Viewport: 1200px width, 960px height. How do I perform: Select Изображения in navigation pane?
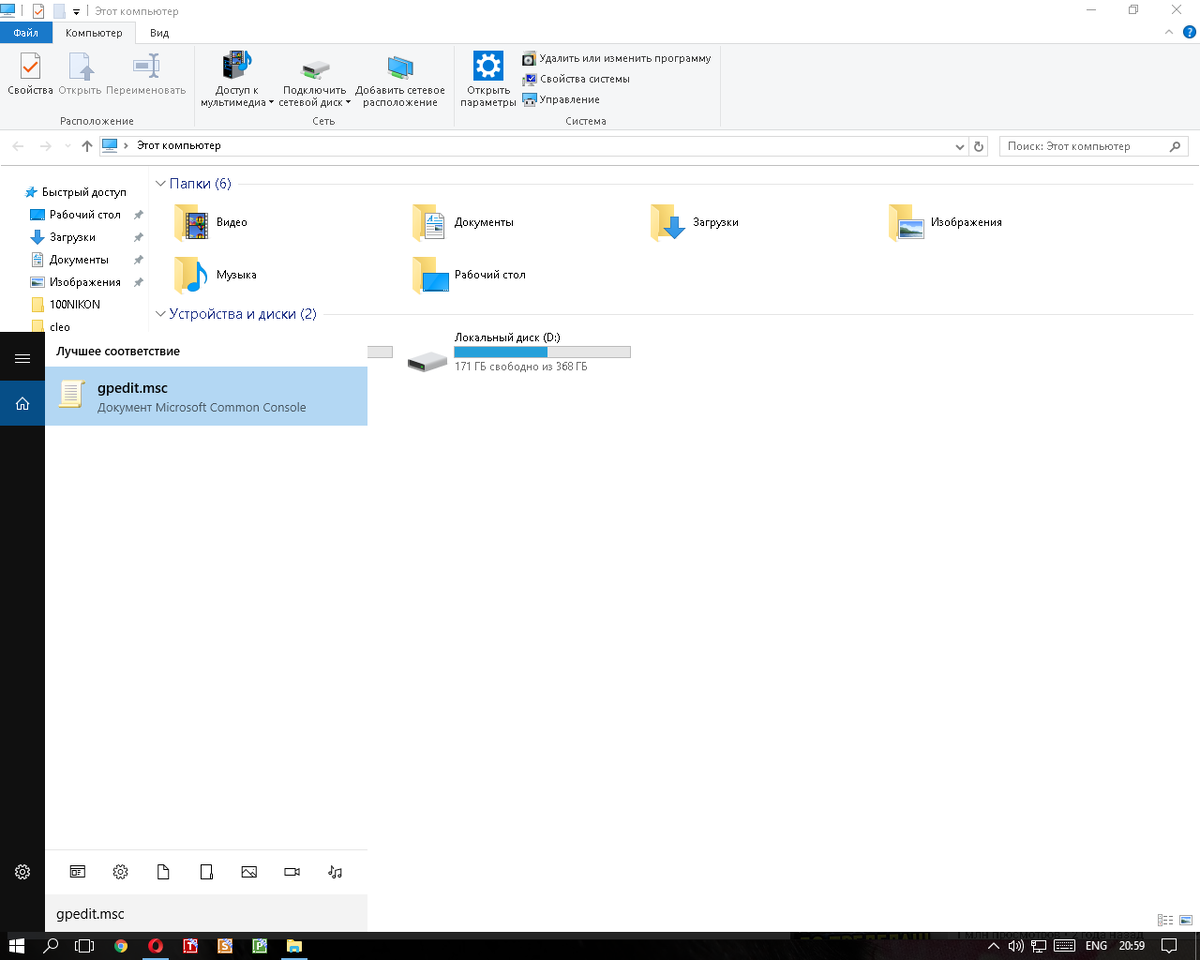[x=75, y=282]
